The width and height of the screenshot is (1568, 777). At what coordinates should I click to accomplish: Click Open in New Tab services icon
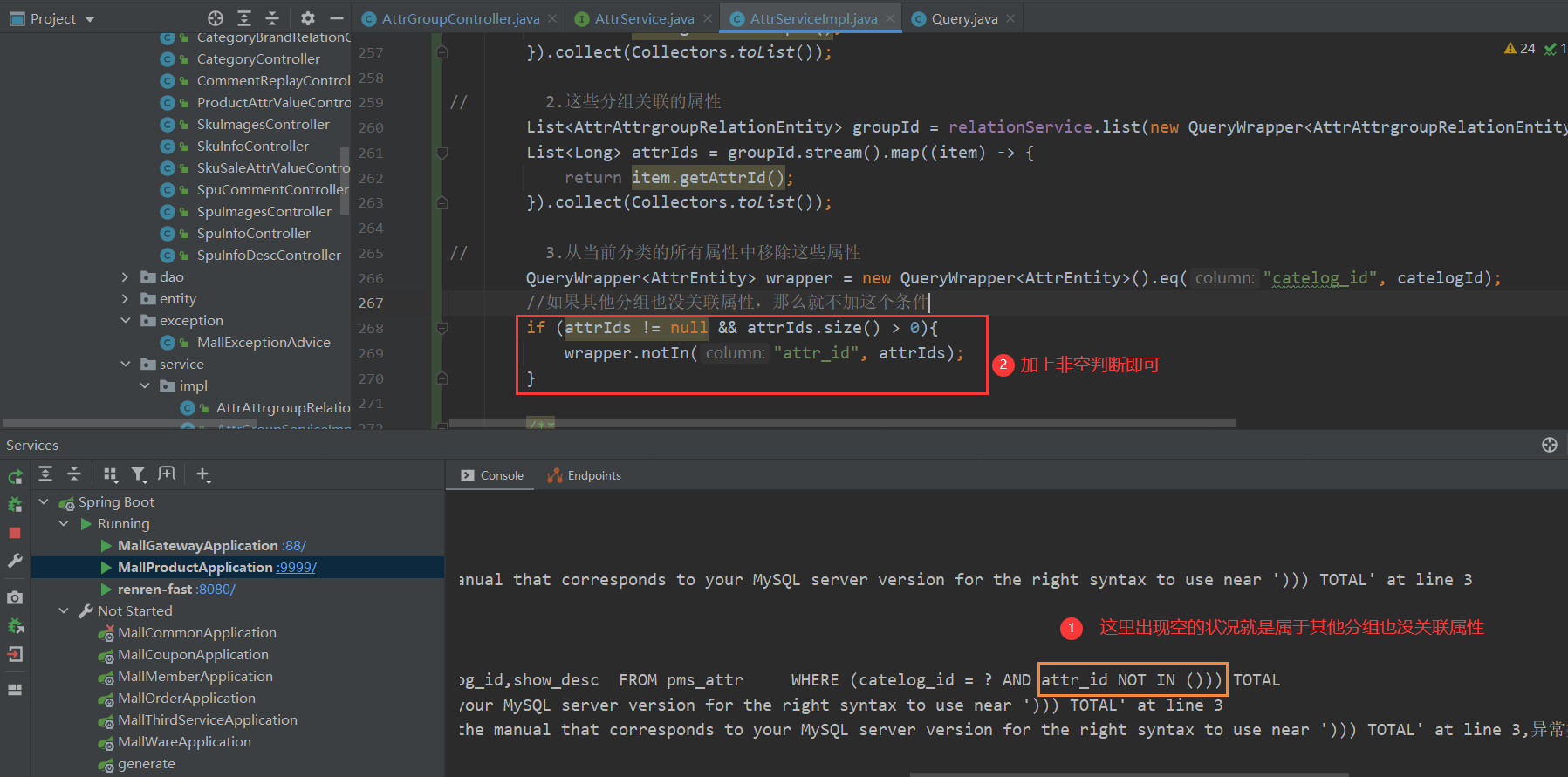[x=167, y=474]
